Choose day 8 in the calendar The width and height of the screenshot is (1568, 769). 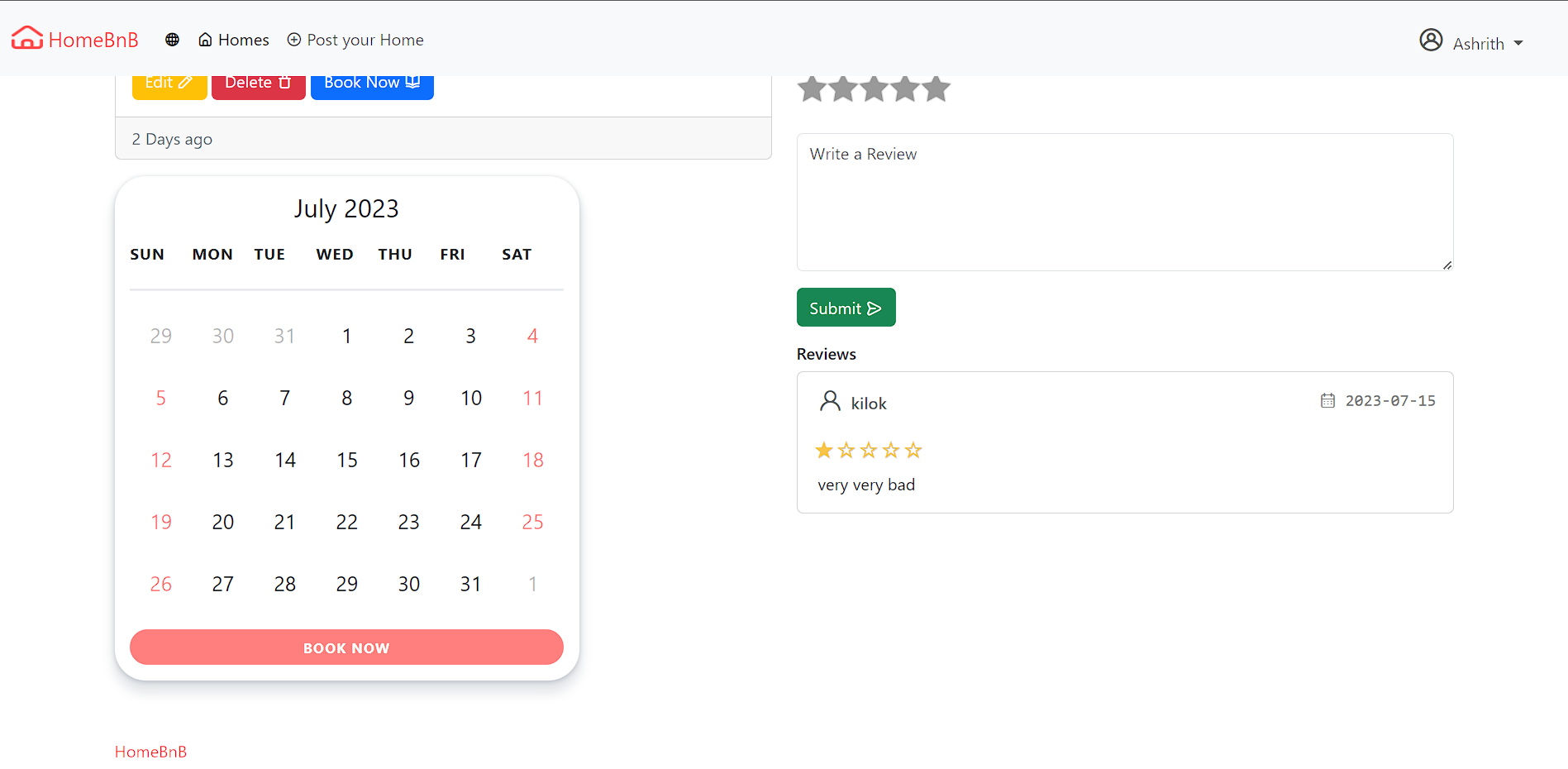[346, 398]
